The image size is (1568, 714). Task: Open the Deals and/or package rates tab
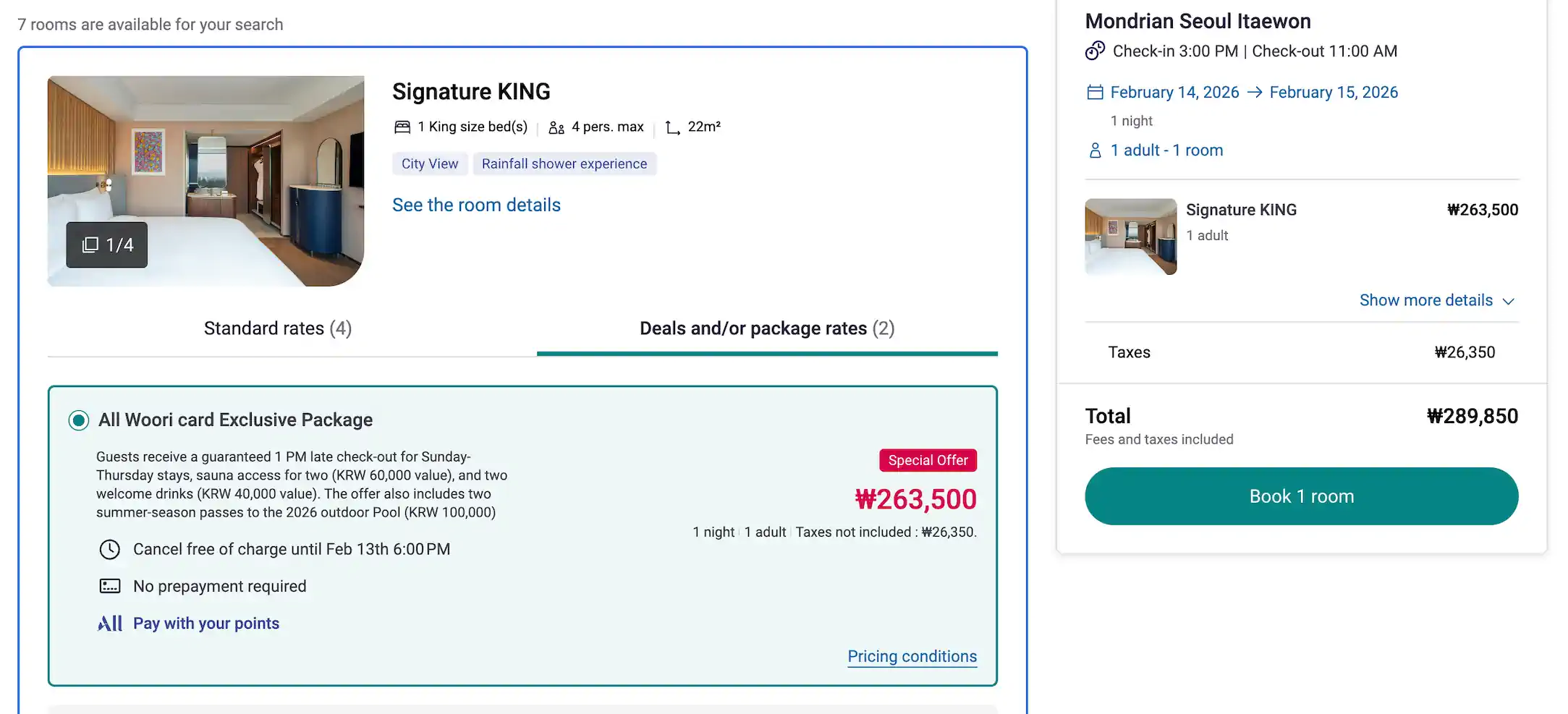pyautogui.click(x=767, y=328)
